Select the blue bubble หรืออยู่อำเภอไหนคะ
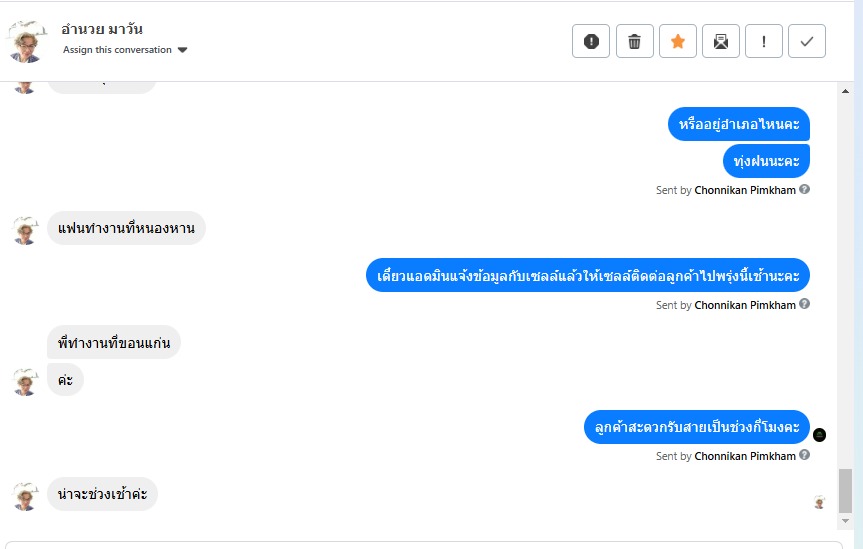This screenshot has height=549, width=863. tap(738, 124)
